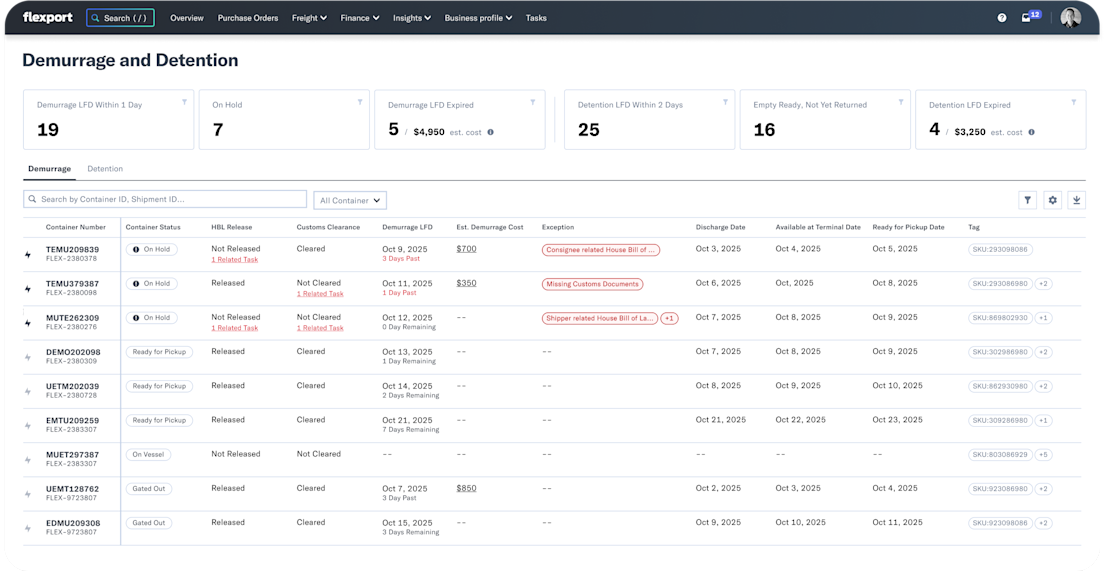Expand +5 tags for MUET297387

[1044, 455]
